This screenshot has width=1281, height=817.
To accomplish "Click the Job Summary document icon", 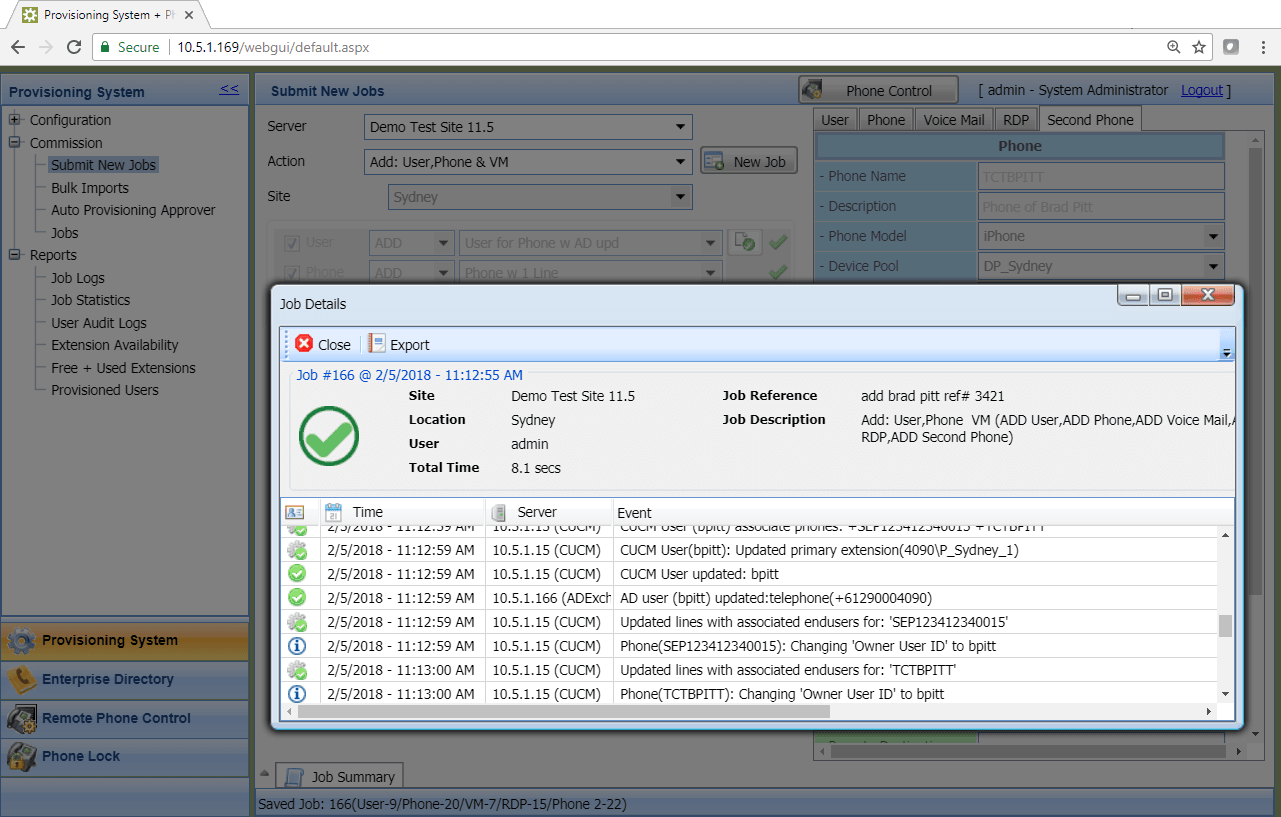I will [x=295, y=776].
